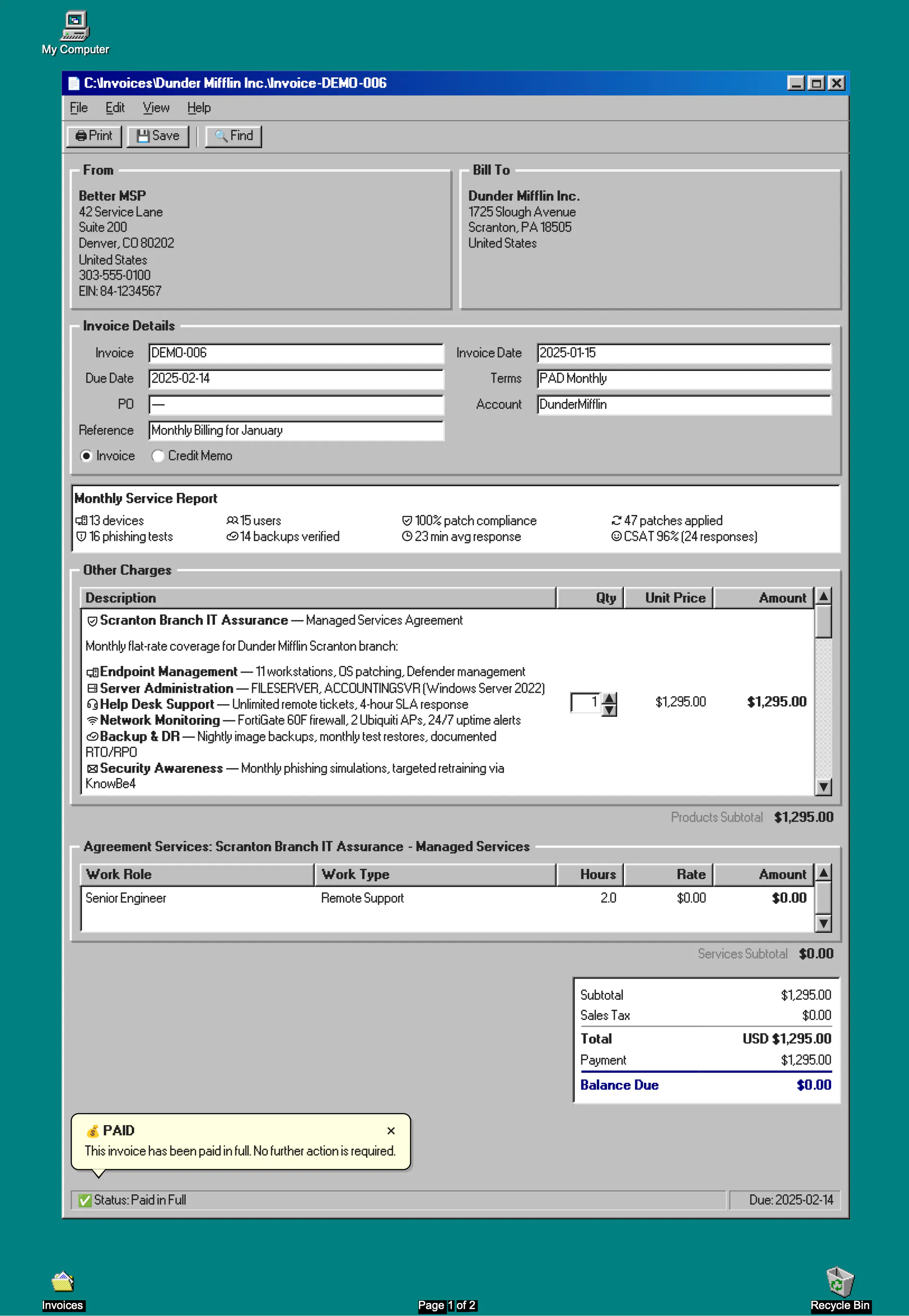Click the document icon in the title bar

74,83
